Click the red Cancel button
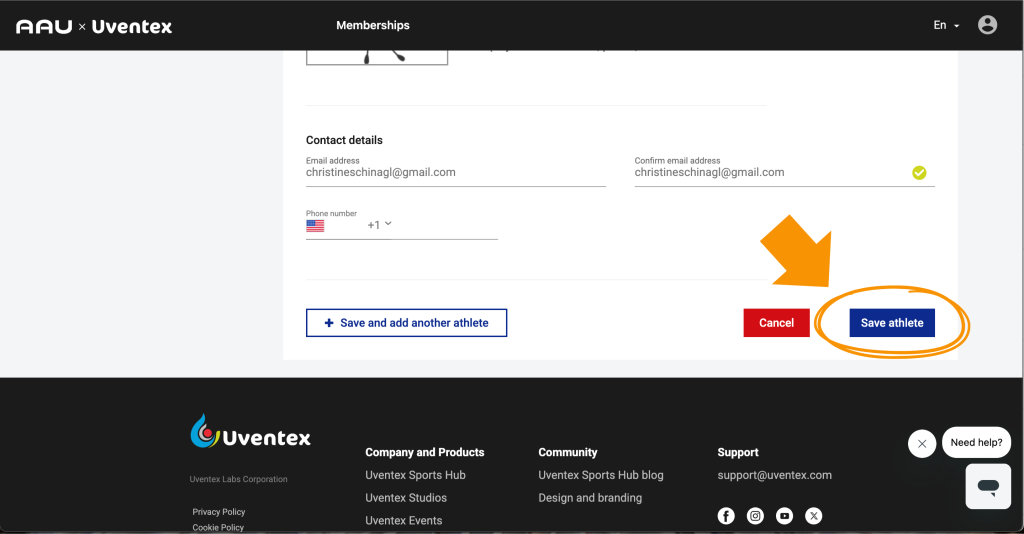 [776, 323]
